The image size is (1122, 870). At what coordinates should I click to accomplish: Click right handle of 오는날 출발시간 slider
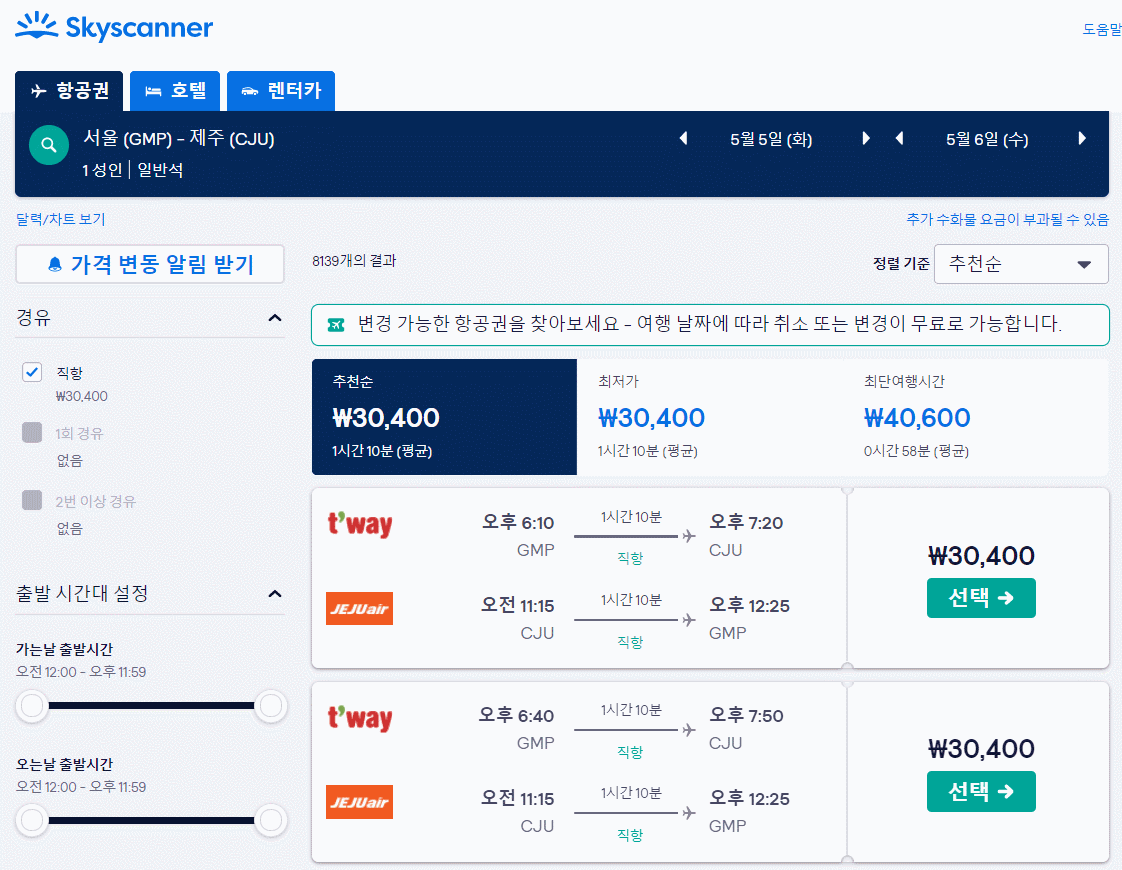pyautogui.click(x=270, y=820)
